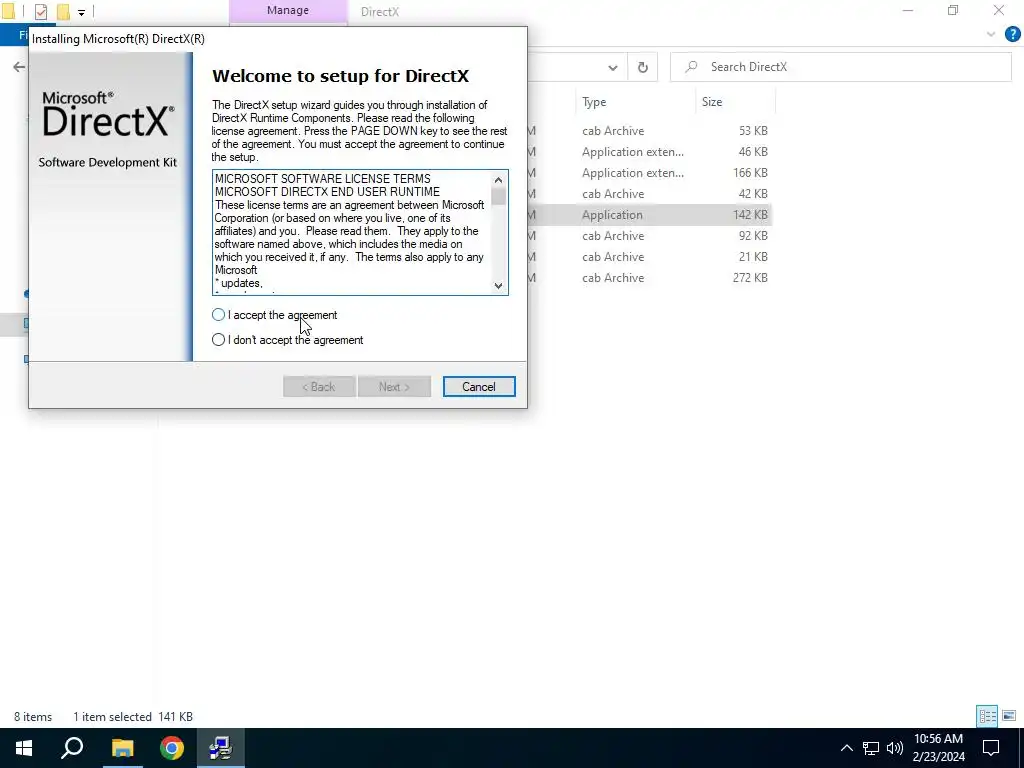This screenshot has height=768, width=1024.
Task: Select the 166 KB Application extension row
Action: click(650, 172)
